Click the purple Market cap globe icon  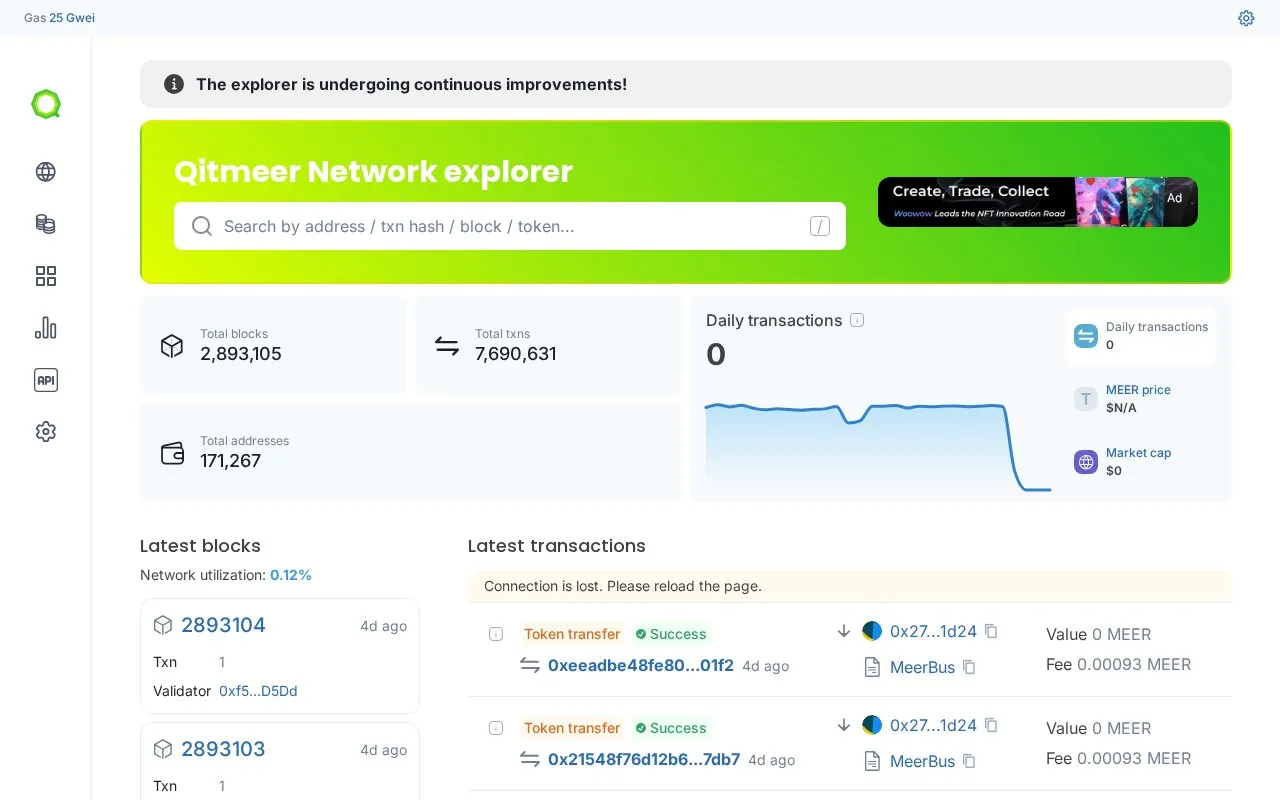click(x=1086, y=462)
